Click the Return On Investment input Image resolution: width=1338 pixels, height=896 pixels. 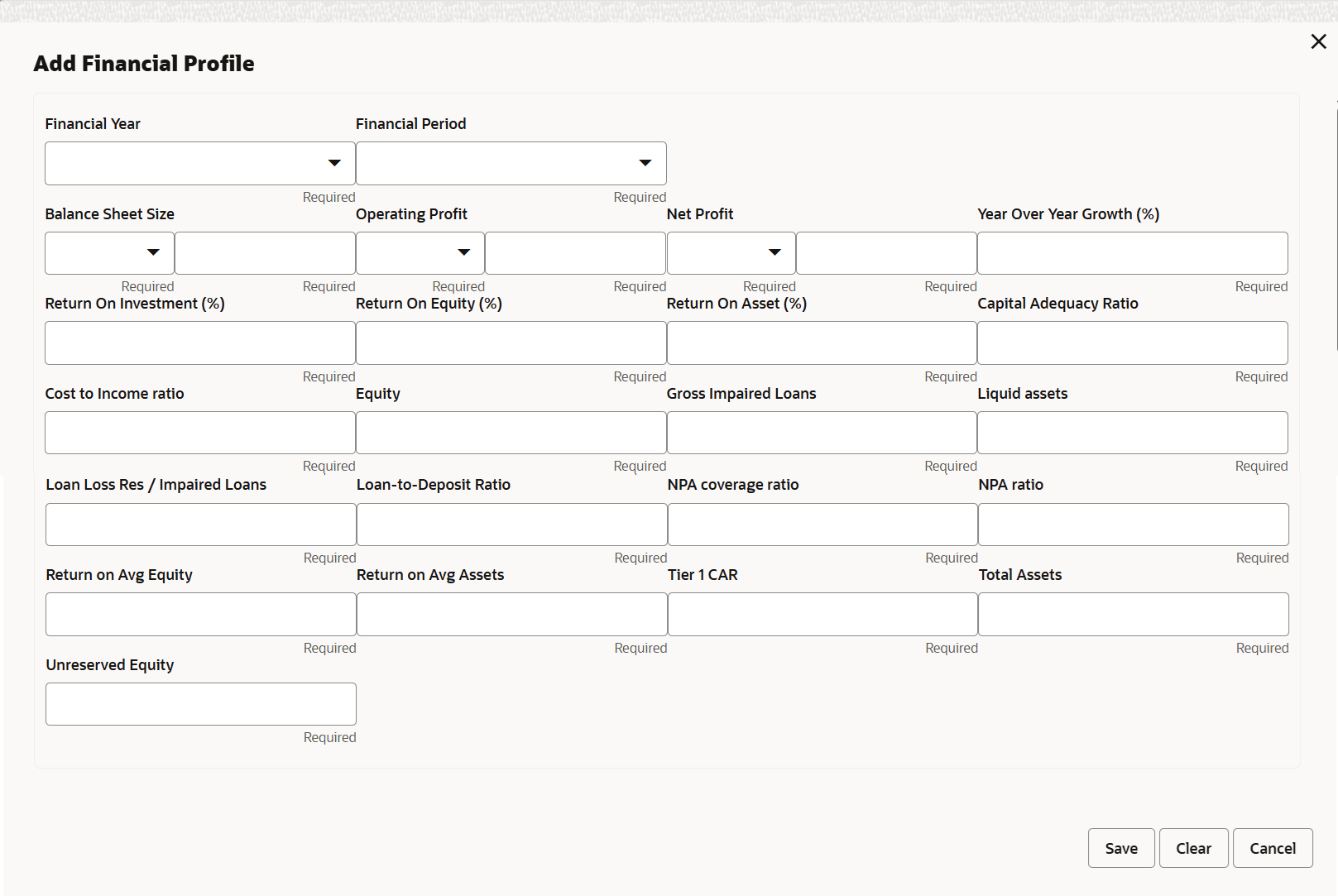coord(200,343)
